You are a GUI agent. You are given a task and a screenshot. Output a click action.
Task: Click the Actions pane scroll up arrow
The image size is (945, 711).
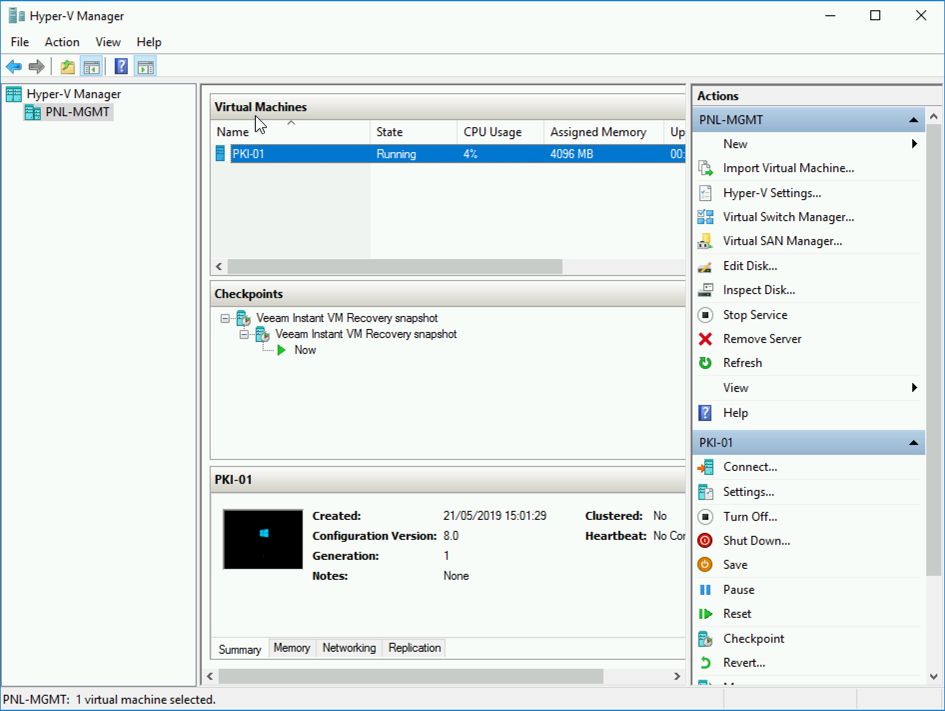click(x=934, y=116)
